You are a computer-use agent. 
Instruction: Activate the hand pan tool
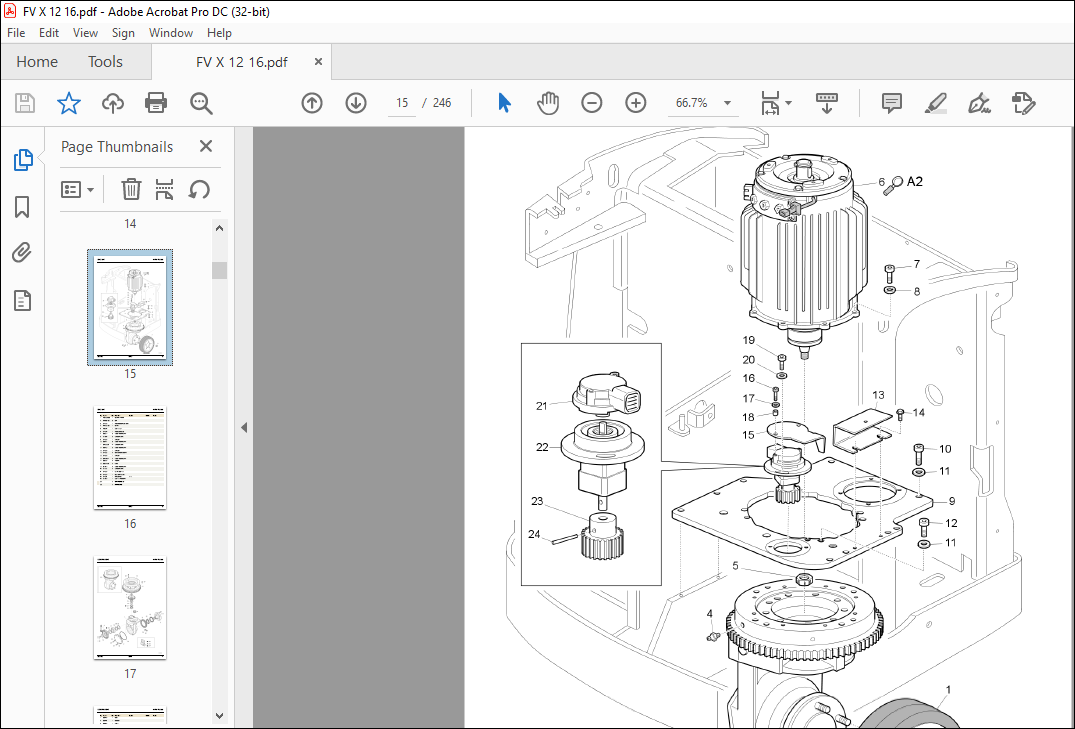tap(548, 103)
